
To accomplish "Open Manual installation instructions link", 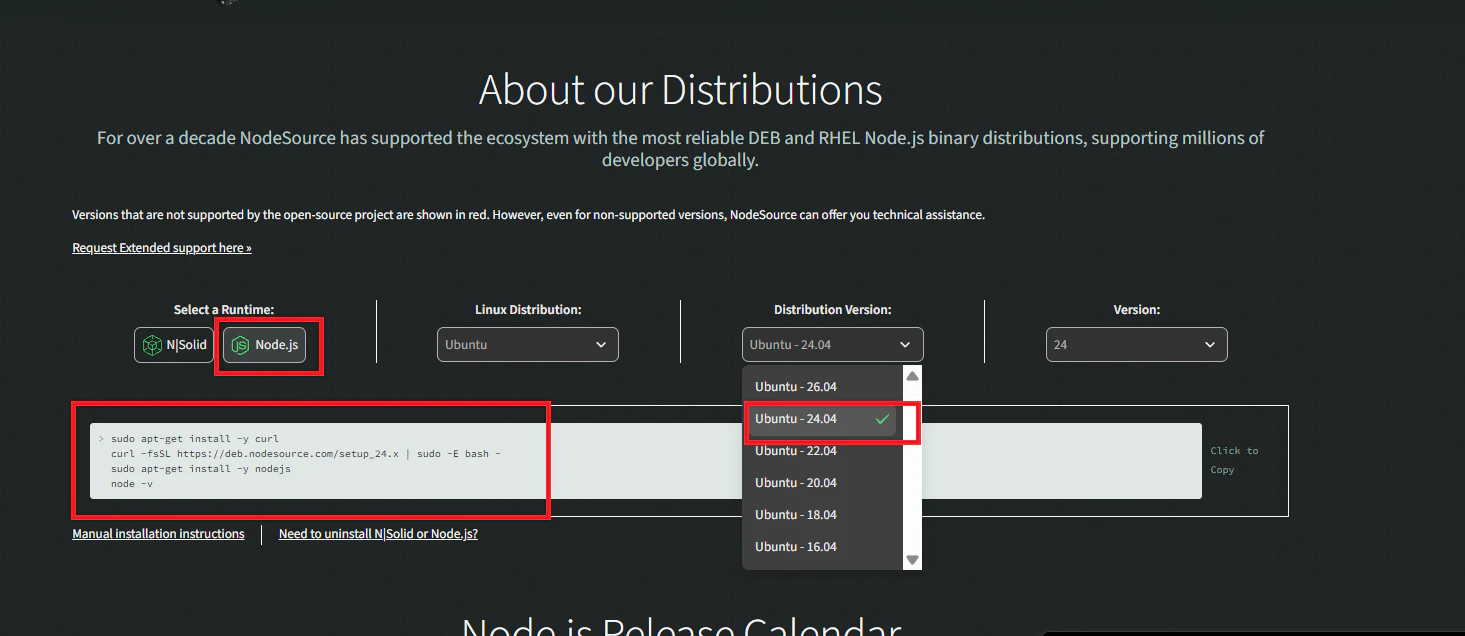I will [x=158, y=534].
